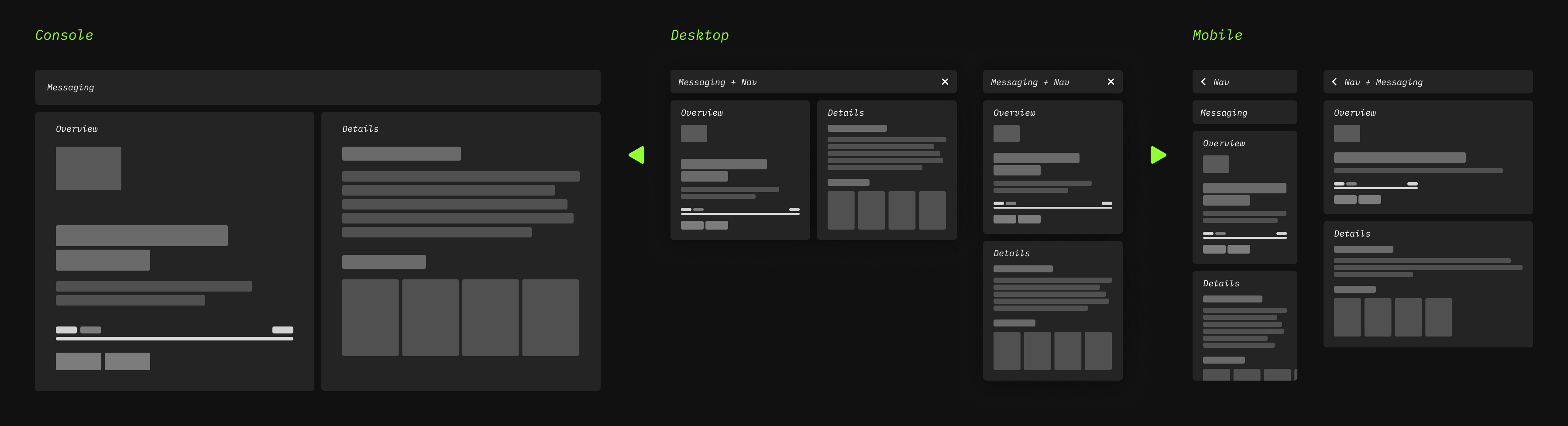The width and height of the screenshot is (1568, 426).
Task: Click last thumbnail in Console Details panel
Action: click(x=550, y=318)
